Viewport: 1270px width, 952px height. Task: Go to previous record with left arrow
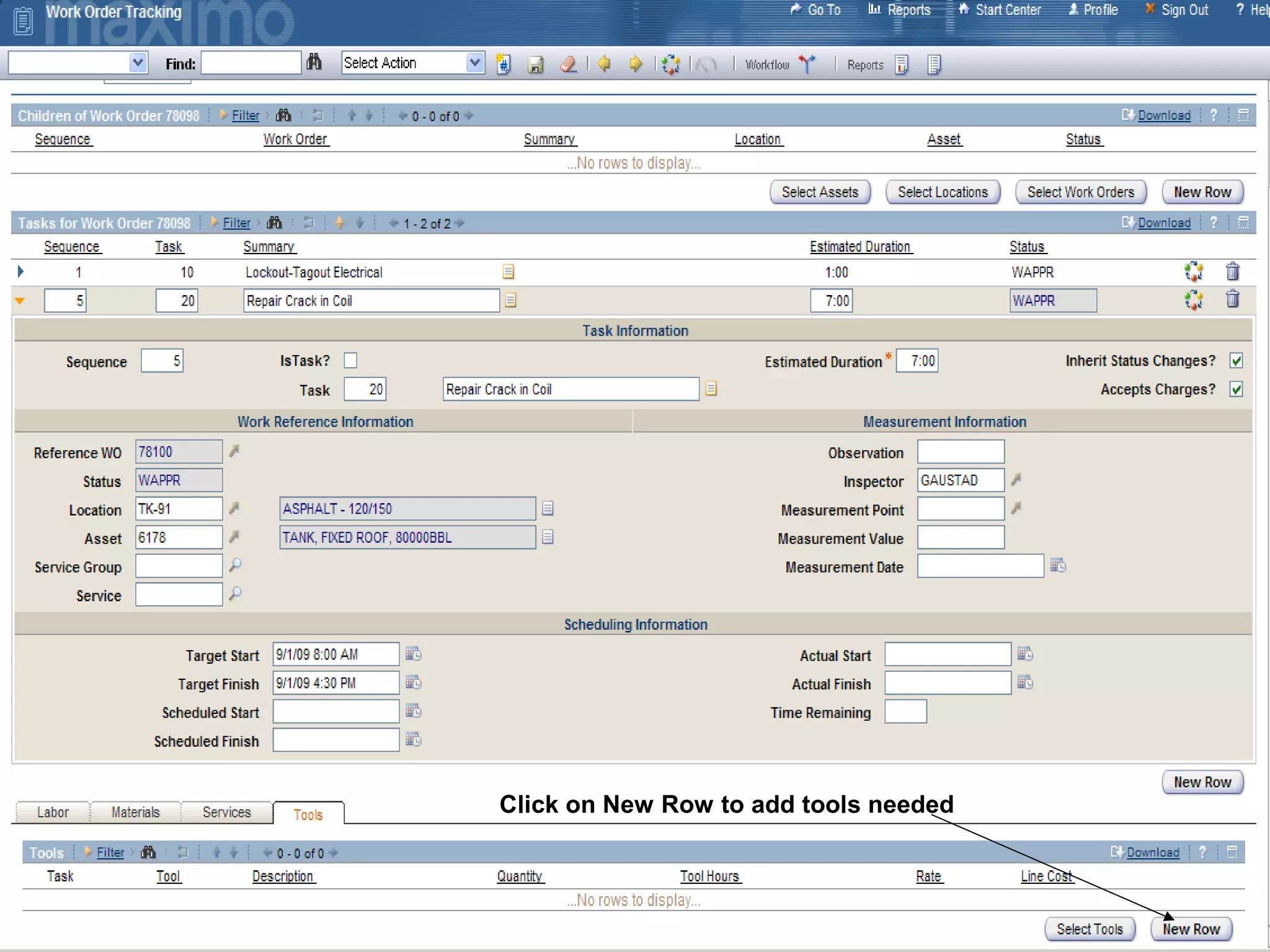603,64
